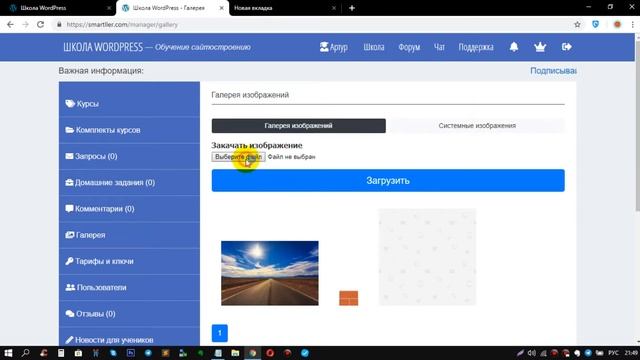
Task: Close the Школа WordPress - Галерея tab
Action: [x=222, y=8]
